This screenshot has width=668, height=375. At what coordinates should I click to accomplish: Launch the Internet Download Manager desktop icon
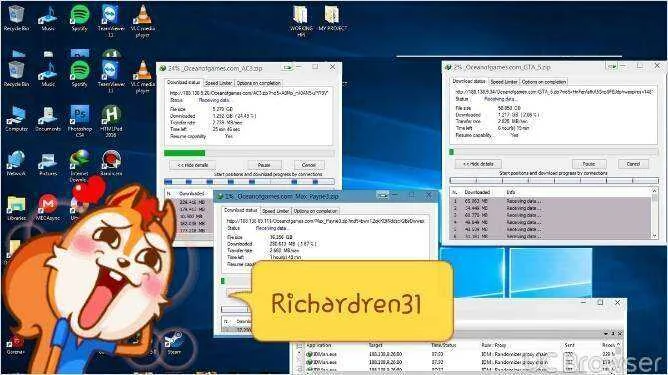click(79, 165)
